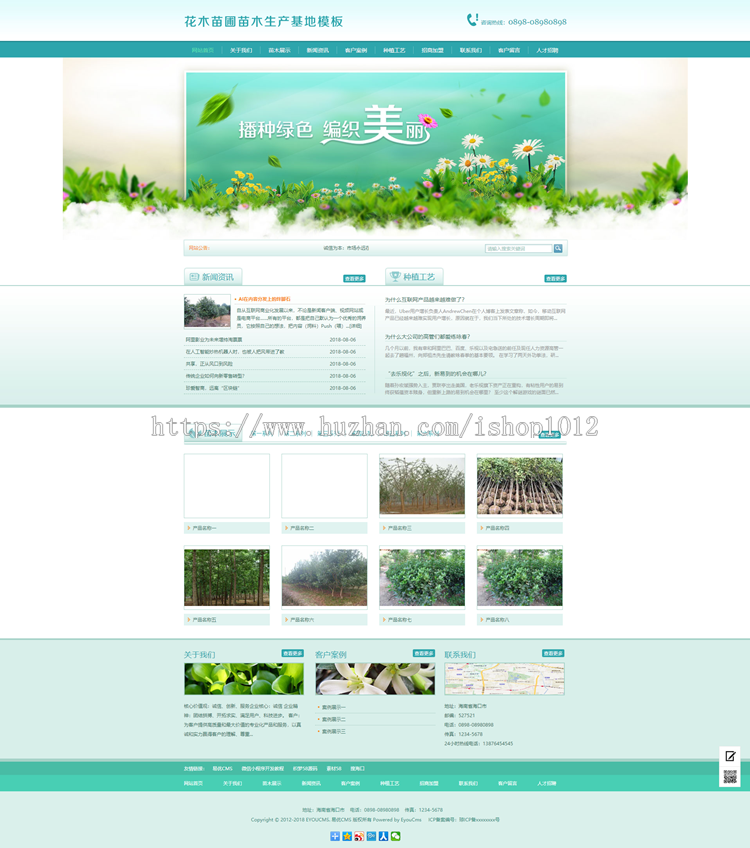Click the 产品名称六 caption link
Viewport: 750px width, 848px height.
302,620
